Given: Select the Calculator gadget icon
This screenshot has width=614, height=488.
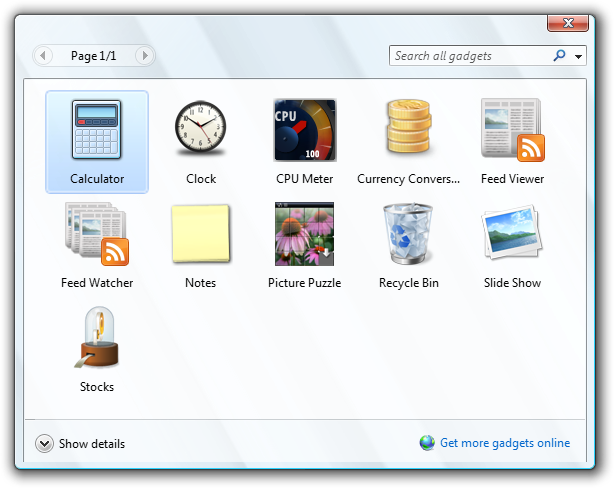Looking at the screenshot, I should [97, 130].
